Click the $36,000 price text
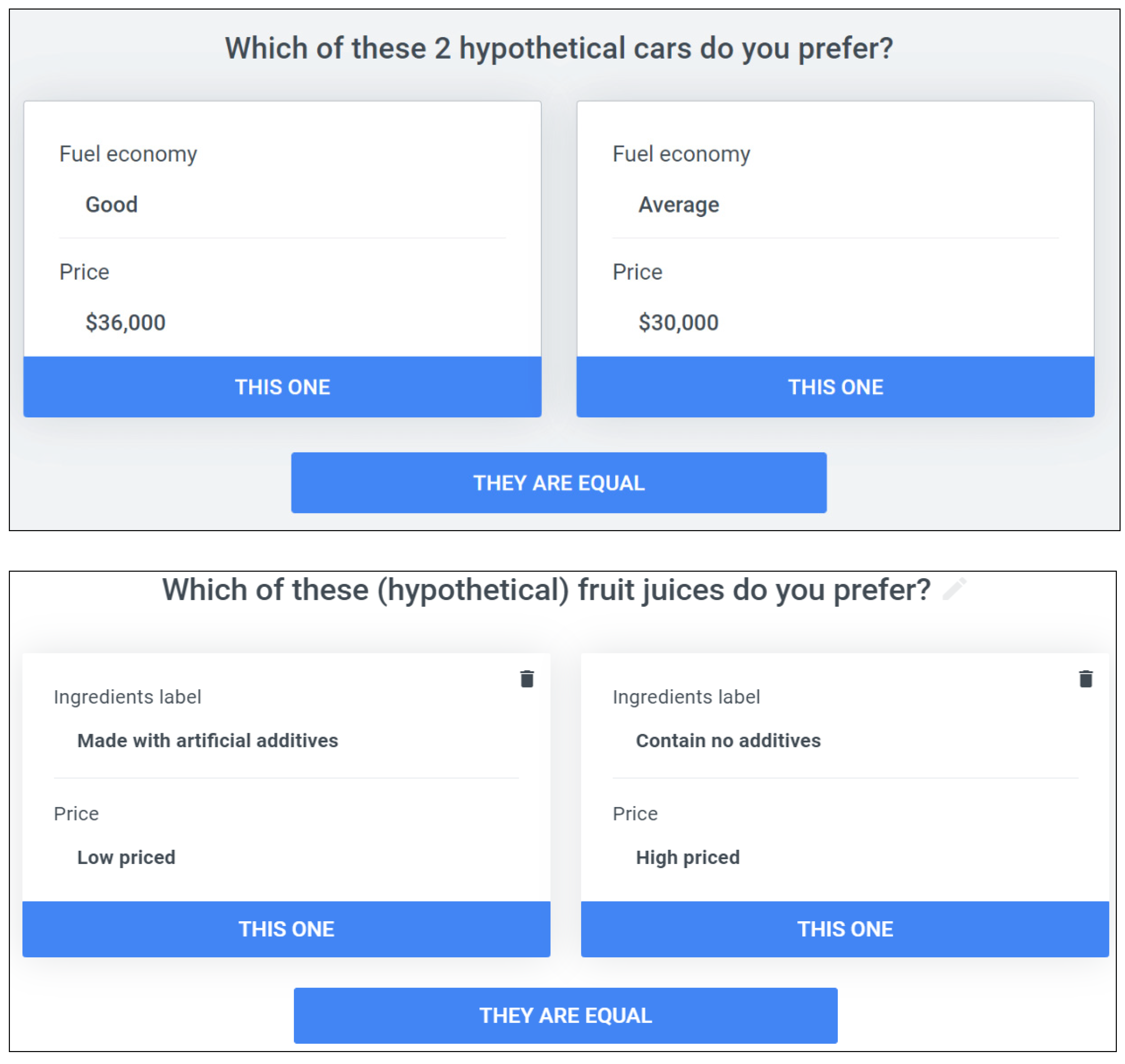Image resolution: width=1125 pixels, height=1064 pixels. coord(125,323)
